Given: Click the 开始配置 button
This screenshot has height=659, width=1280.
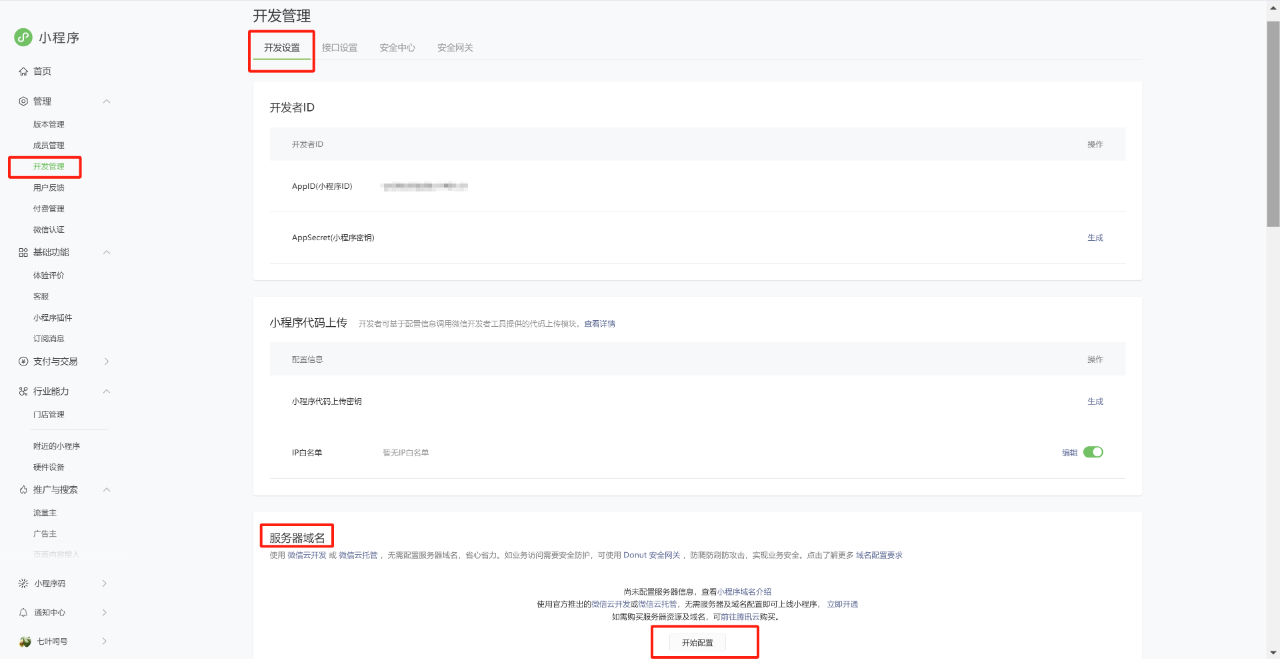Looking at the screenshot, I should pyautogui.click(x=697, y=643).
